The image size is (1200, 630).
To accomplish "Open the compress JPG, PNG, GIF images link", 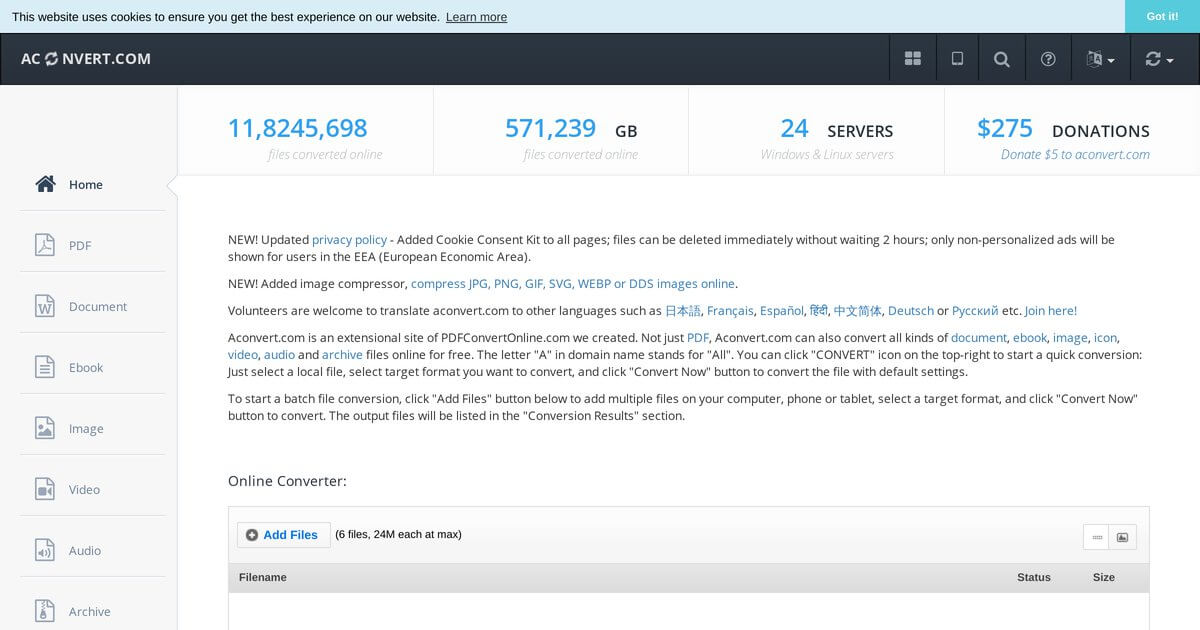I will point(573,284).
